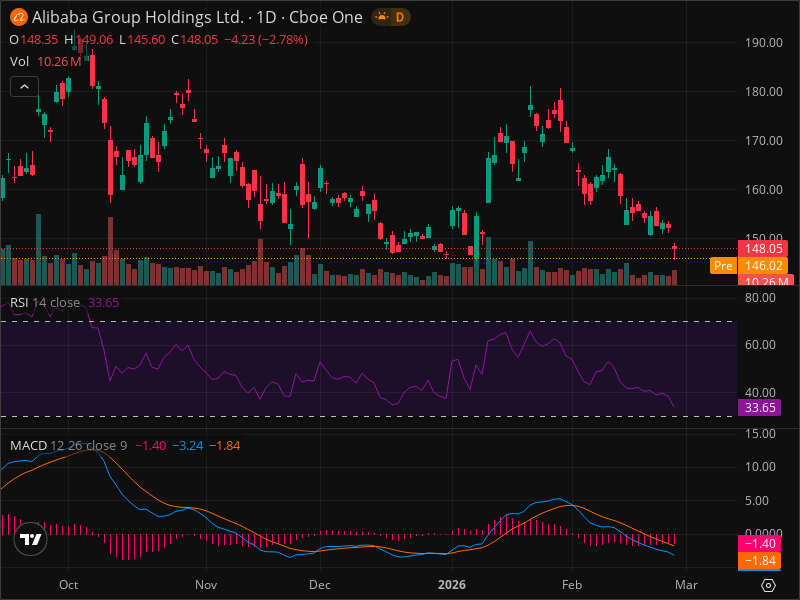Screen dimensions: 800x600
Task: Click the change value −4.23 (−2.78%)
Action: tap(266, 40)
